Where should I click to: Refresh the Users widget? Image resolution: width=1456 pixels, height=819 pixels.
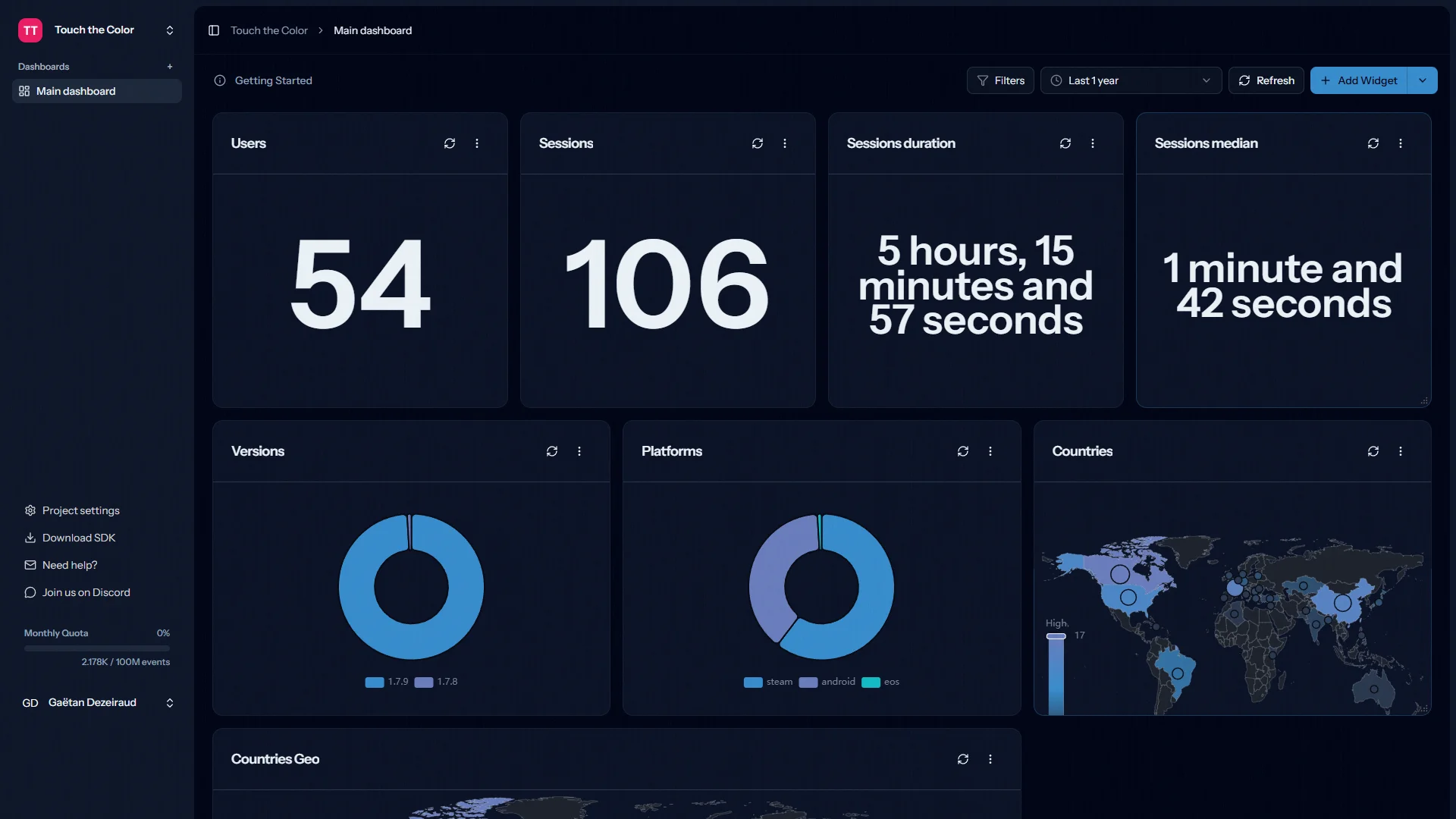click(x=450, y=143)
